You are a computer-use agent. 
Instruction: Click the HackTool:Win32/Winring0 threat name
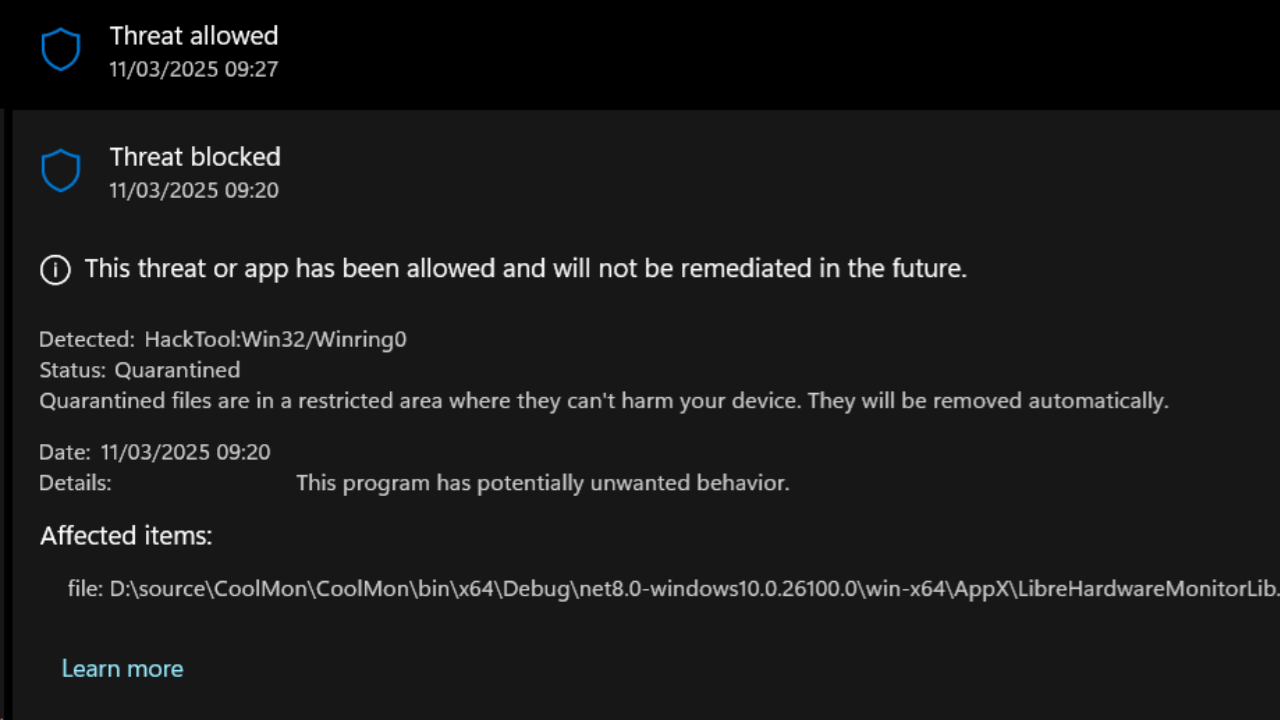point(275,339)
